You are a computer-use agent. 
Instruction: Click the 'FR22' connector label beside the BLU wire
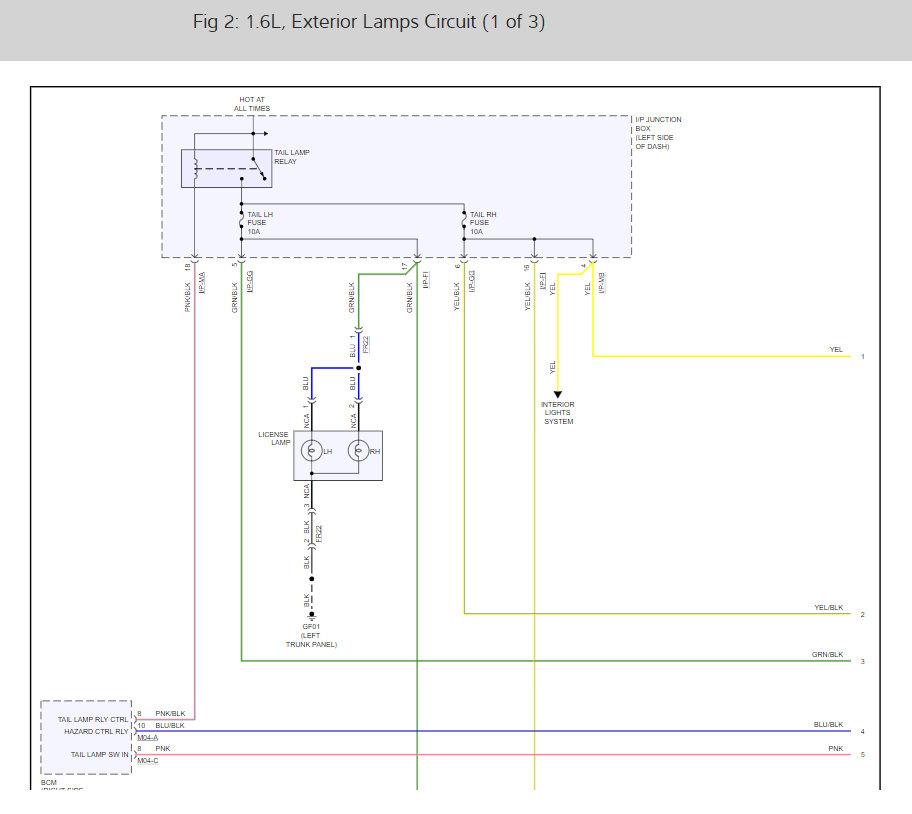point(365,345)
